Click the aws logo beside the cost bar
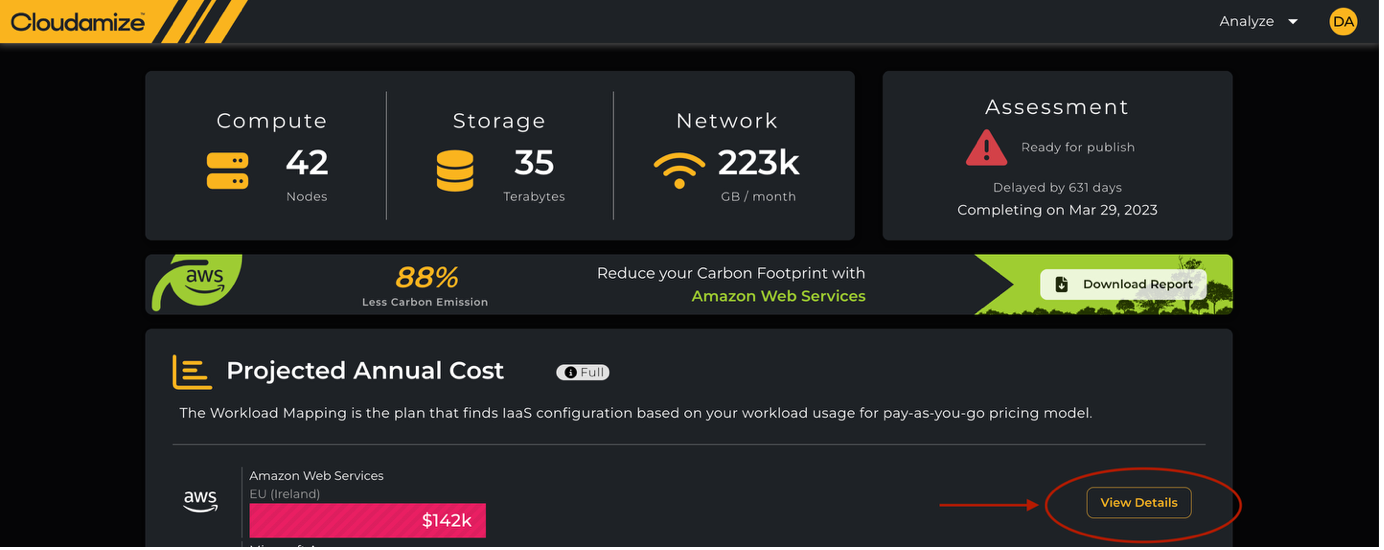 pyautogui.click(x=200, y=500)
